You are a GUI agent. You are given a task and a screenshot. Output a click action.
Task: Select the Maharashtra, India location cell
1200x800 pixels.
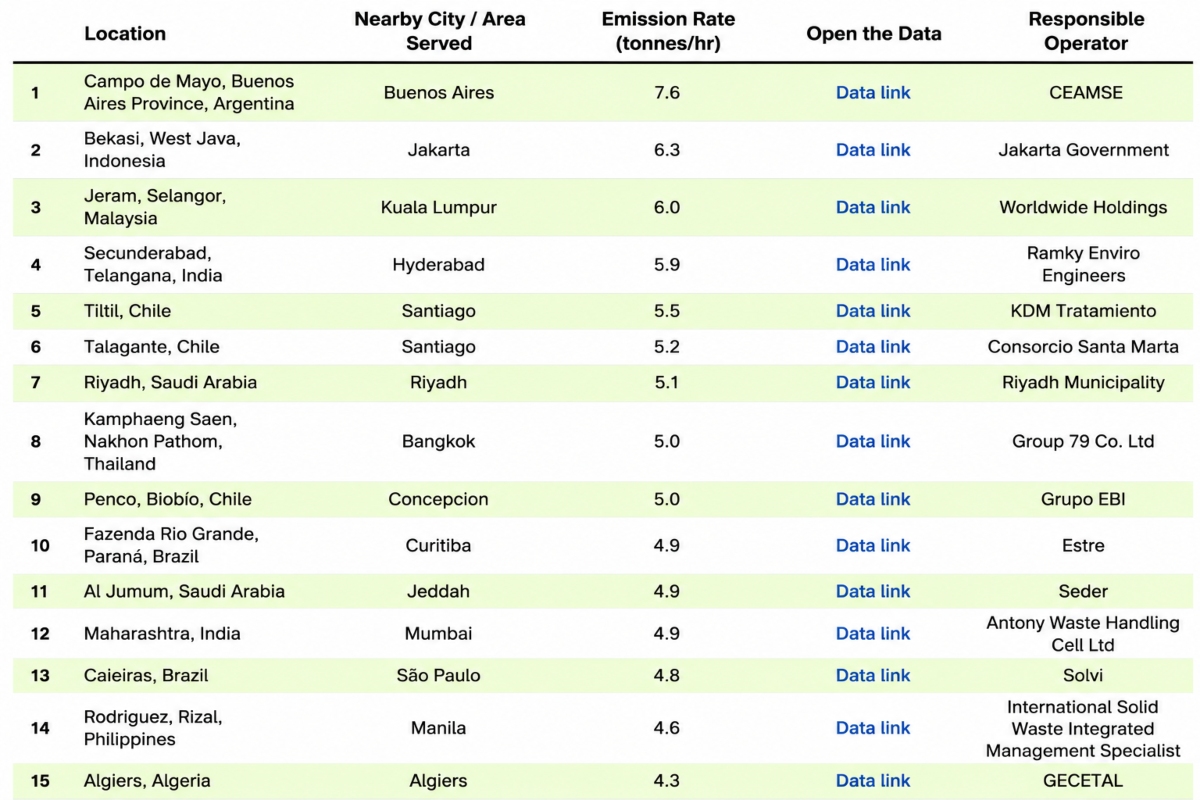(x=162, y=633)
